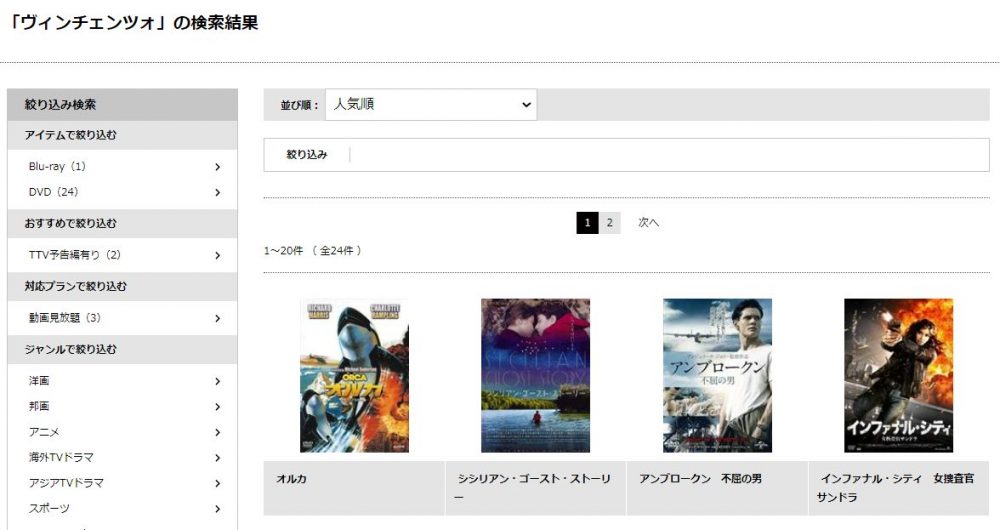
Task: Click おすすめで絞り込む section header
Action: click(x=122, y=224)
